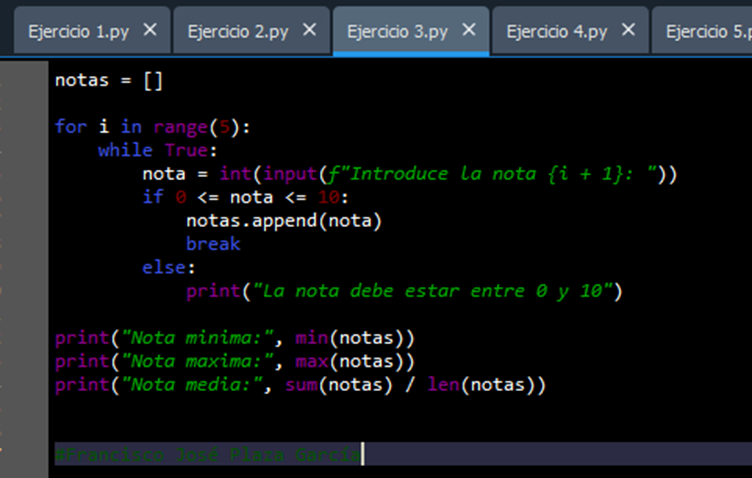Close the Ejercicio 2.py tab

[310, 30]
